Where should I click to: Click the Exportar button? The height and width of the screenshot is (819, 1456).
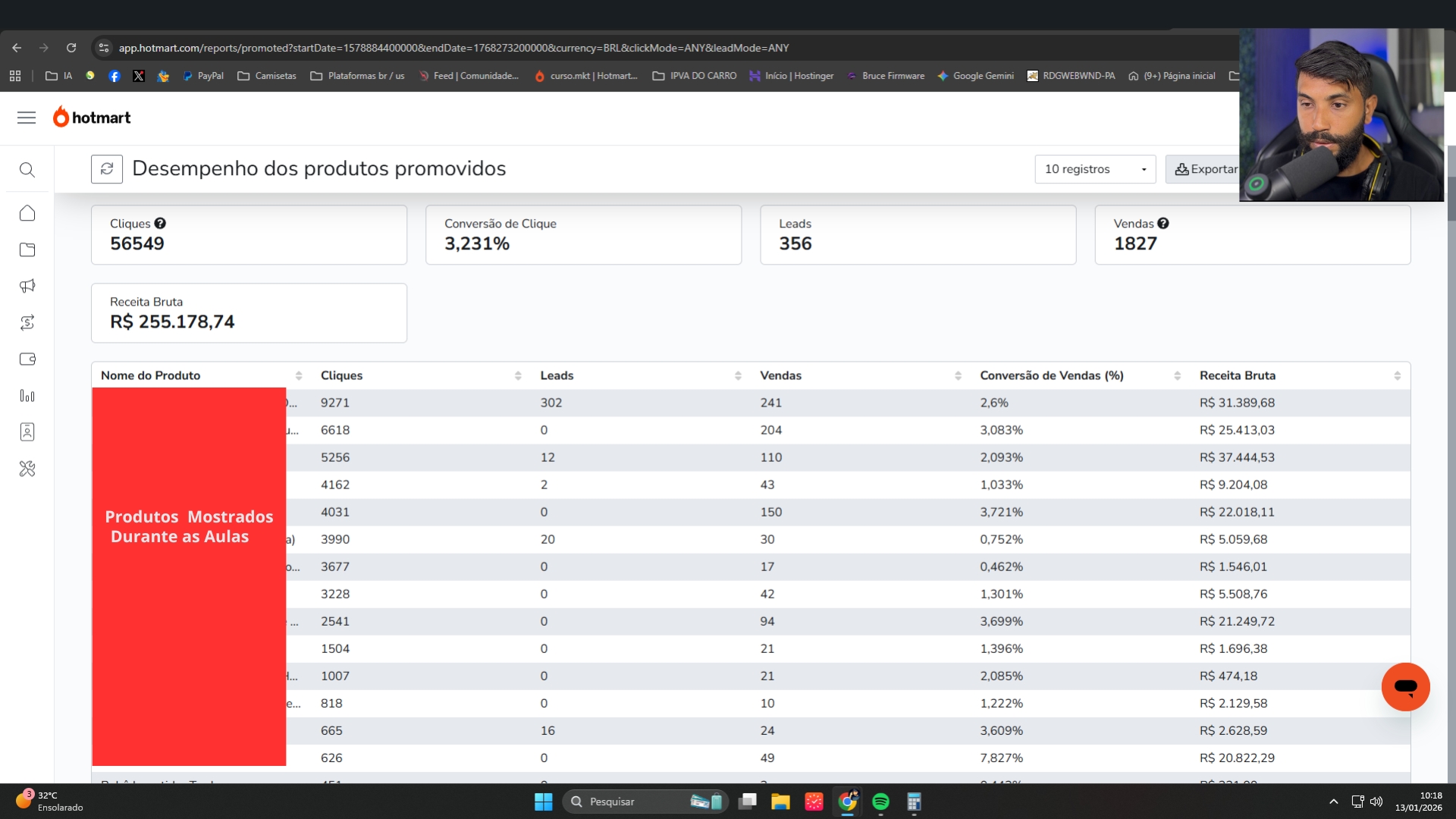[x=1206, y=169]
